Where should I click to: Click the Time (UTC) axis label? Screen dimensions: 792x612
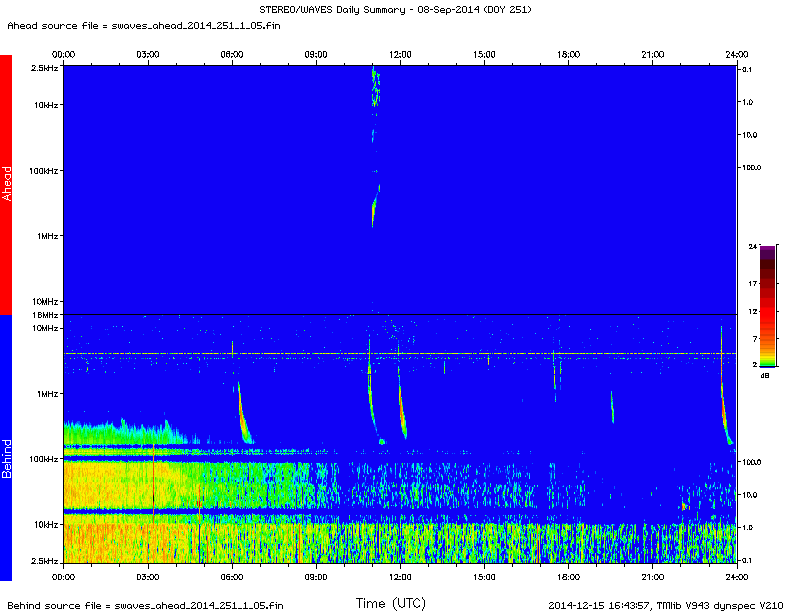point(390,603)
